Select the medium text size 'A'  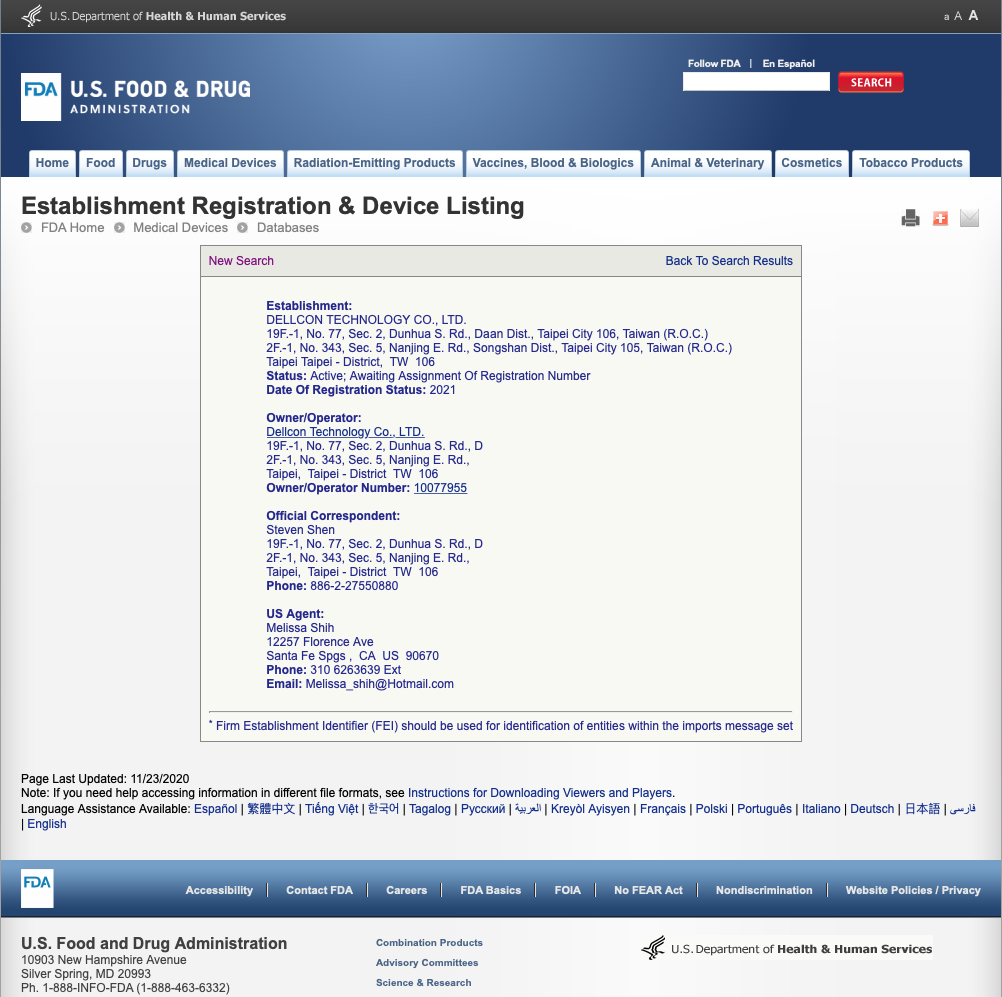pos(958,17)
